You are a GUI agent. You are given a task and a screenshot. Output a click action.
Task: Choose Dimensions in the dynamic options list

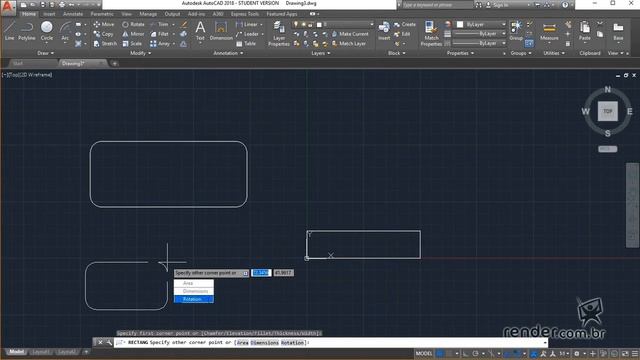coord(193,291)
